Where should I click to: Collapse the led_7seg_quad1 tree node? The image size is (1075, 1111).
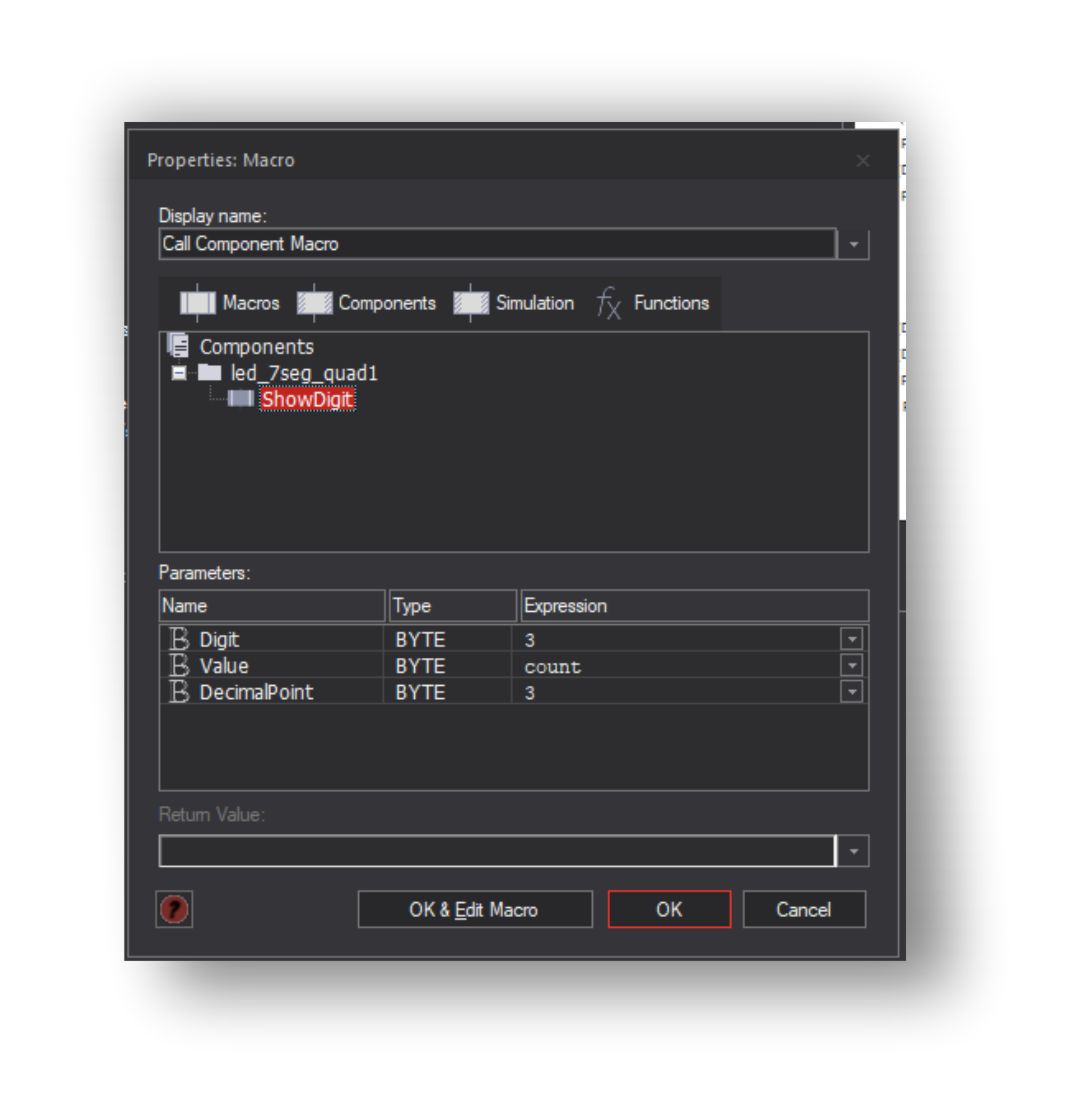point(179,373)
